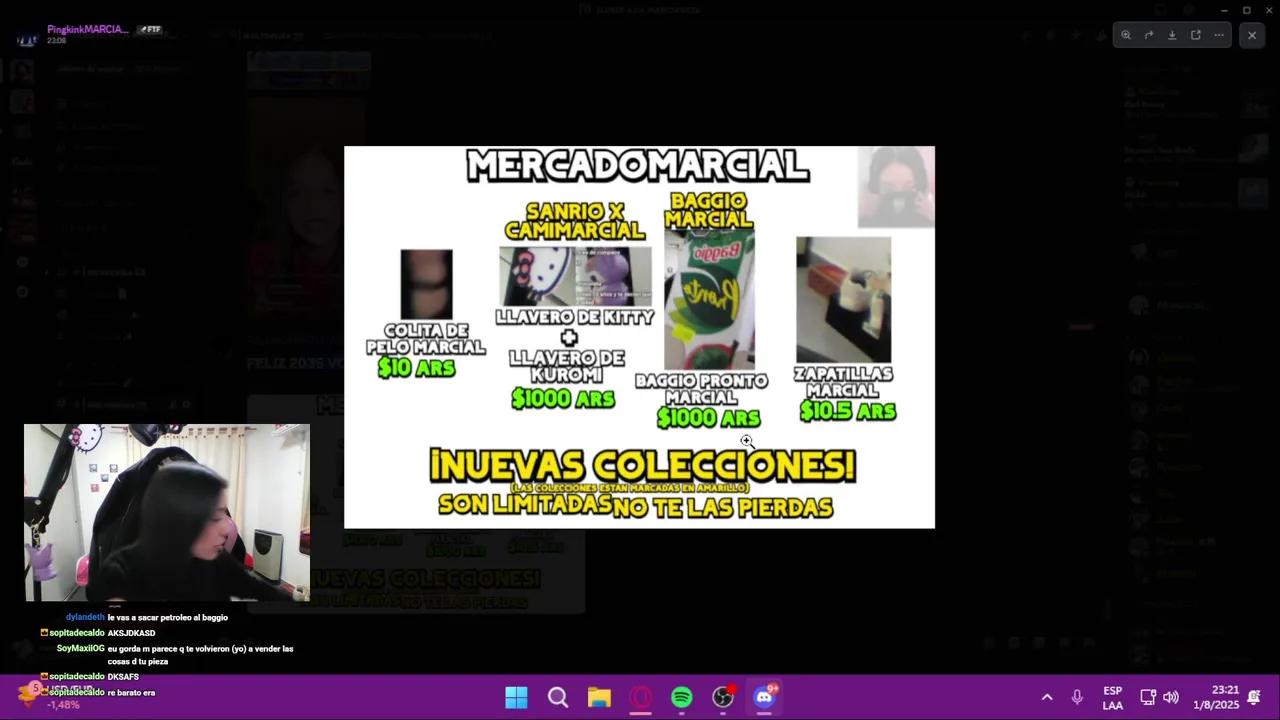The image size is (1280, 720).
Task: Close the image viewer with the X button
Action: point(1252,35)
